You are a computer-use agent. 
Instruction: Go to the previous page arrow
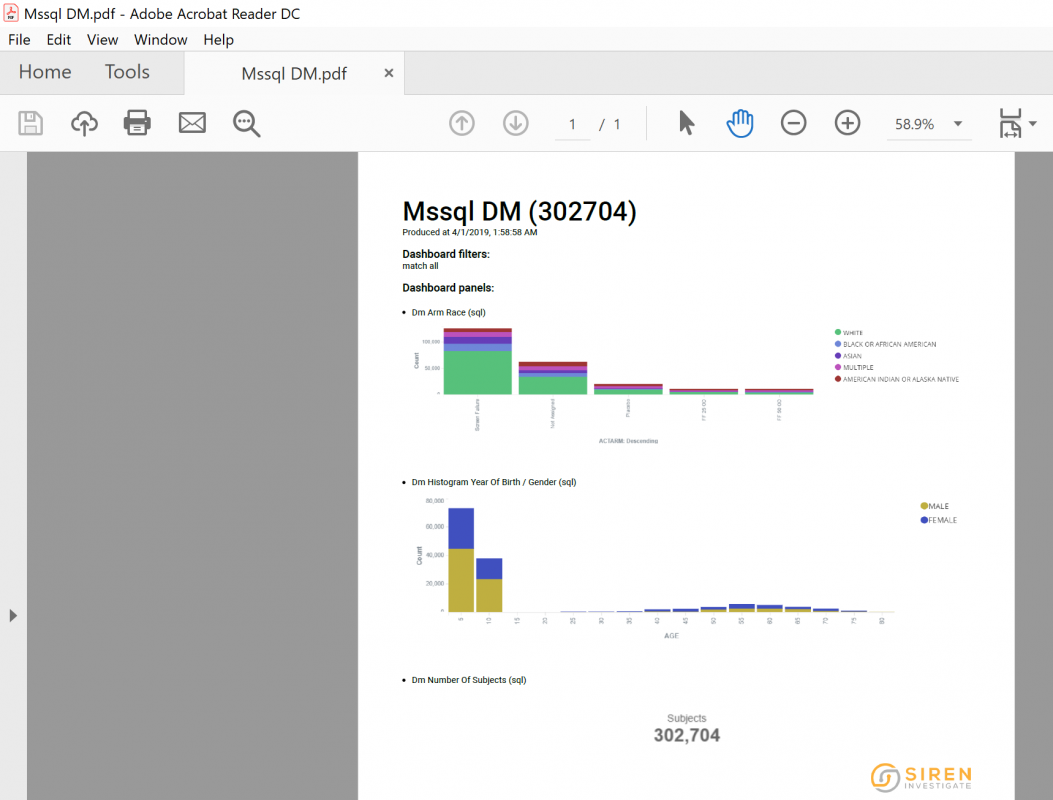point(461,124)
